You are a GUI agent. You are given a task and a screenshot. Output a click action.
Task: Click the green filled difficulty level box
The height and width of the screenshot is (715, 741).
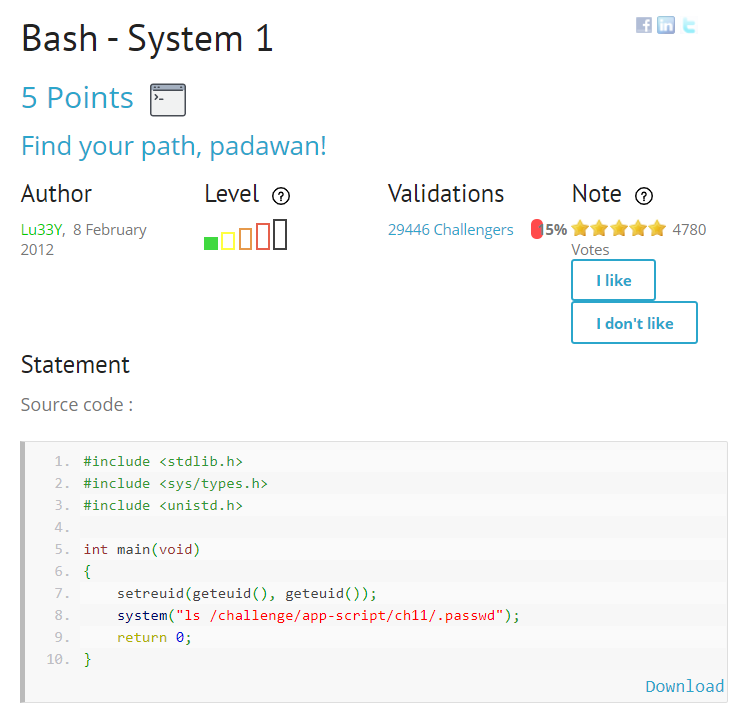[211, 243]
